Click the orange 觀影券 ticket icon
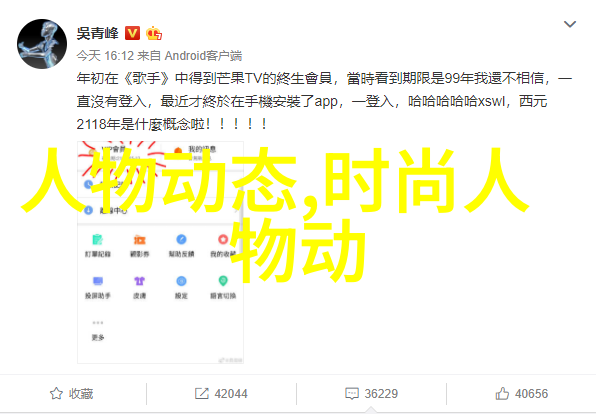Image resolution: width=596 pixels, height=414 pixels. [139, 240]
